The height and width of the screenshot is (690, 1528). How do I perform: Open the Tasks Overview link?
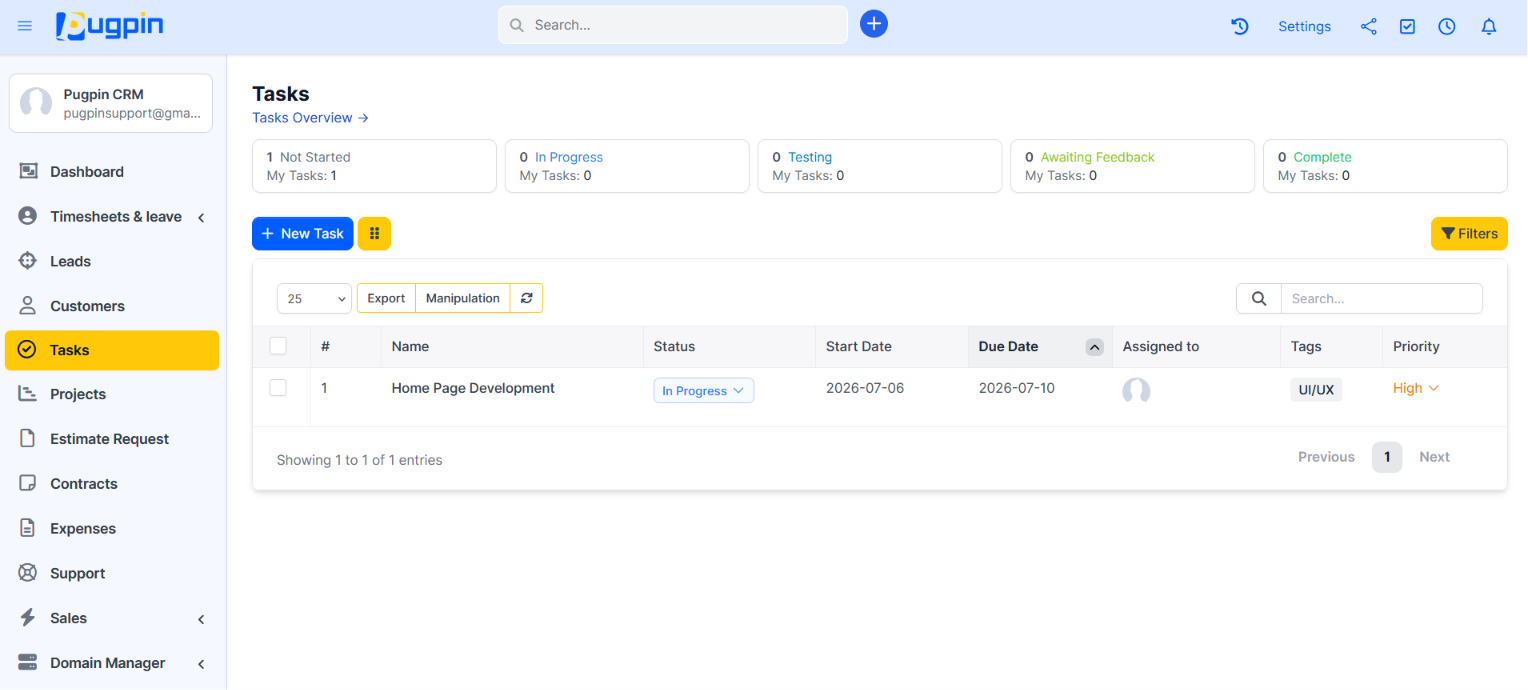pyautogui.click(x=310, y=118)
